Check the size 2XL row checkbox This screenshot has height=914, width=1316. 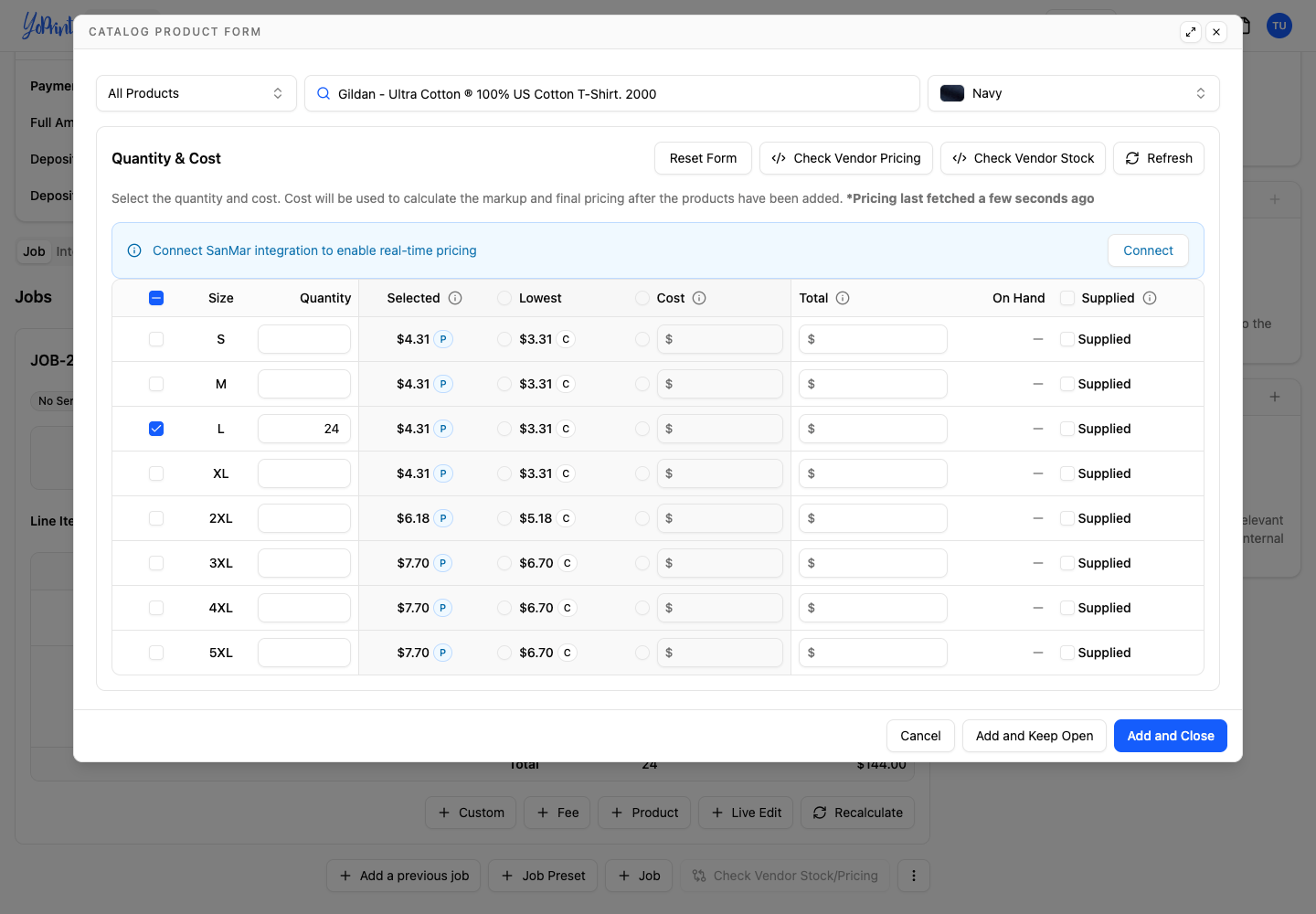point(156,518)
